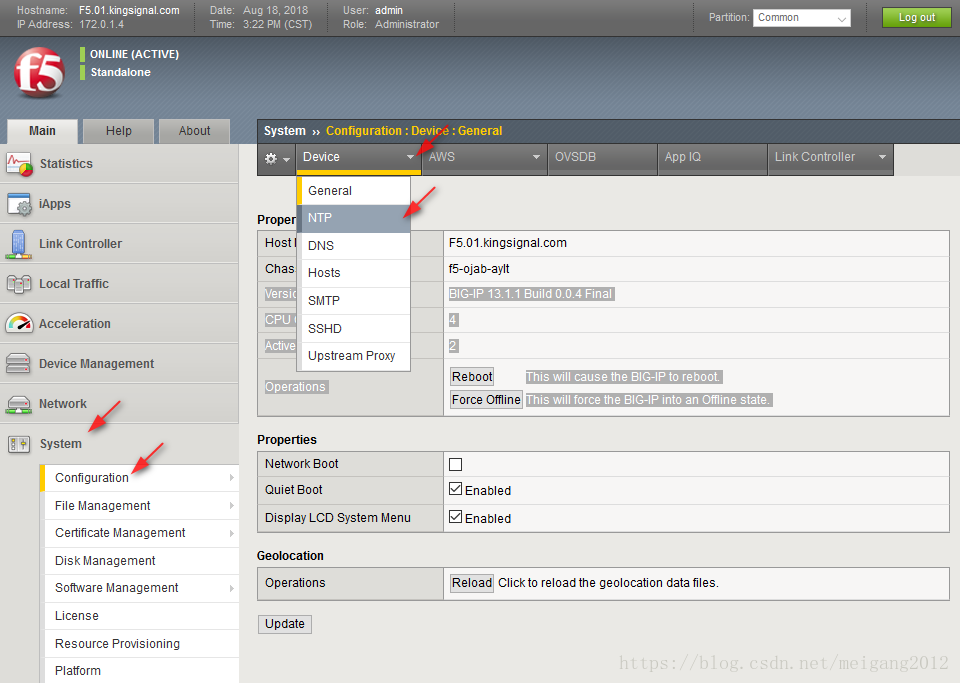Open the OVSDB tab
The height and width of the screenshot is (683, 960).
(x=602, y=158)
